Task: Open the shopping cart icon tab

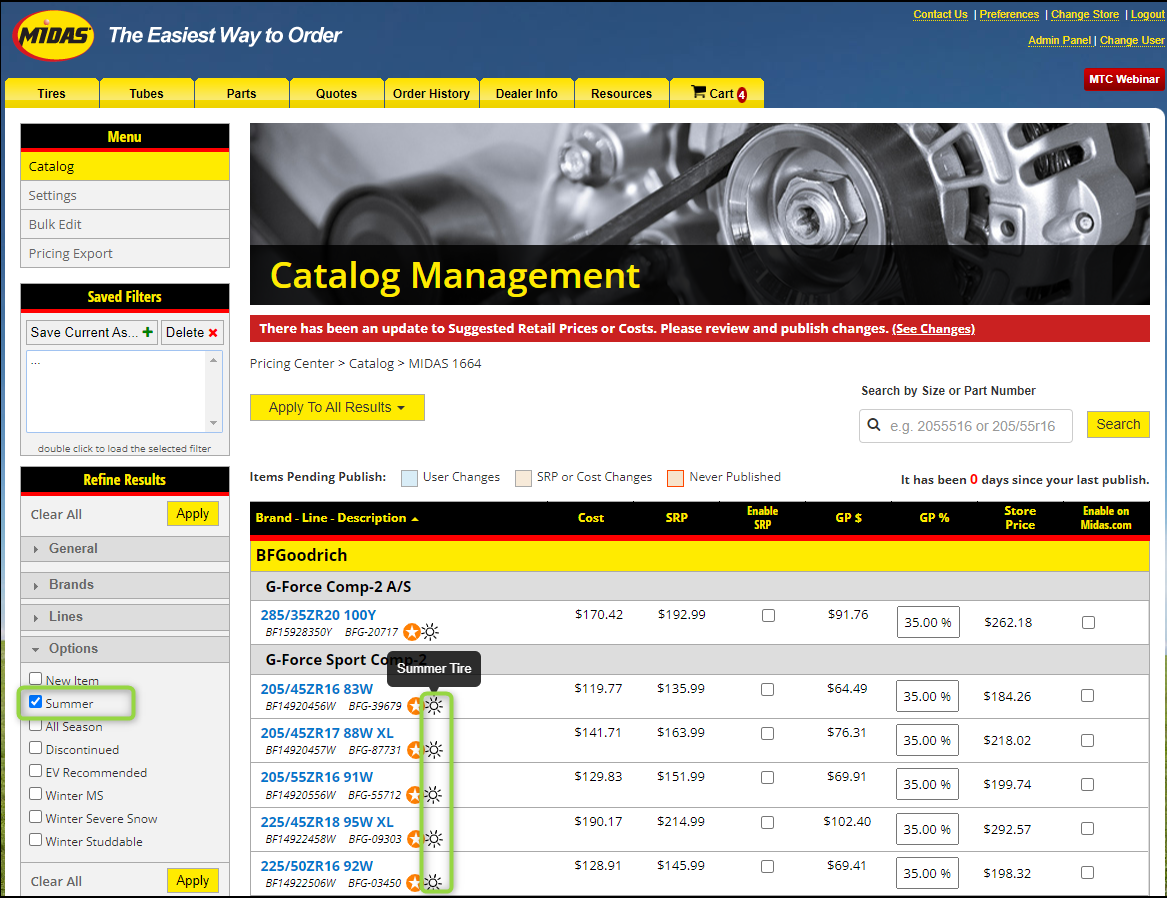Action: 717,93
